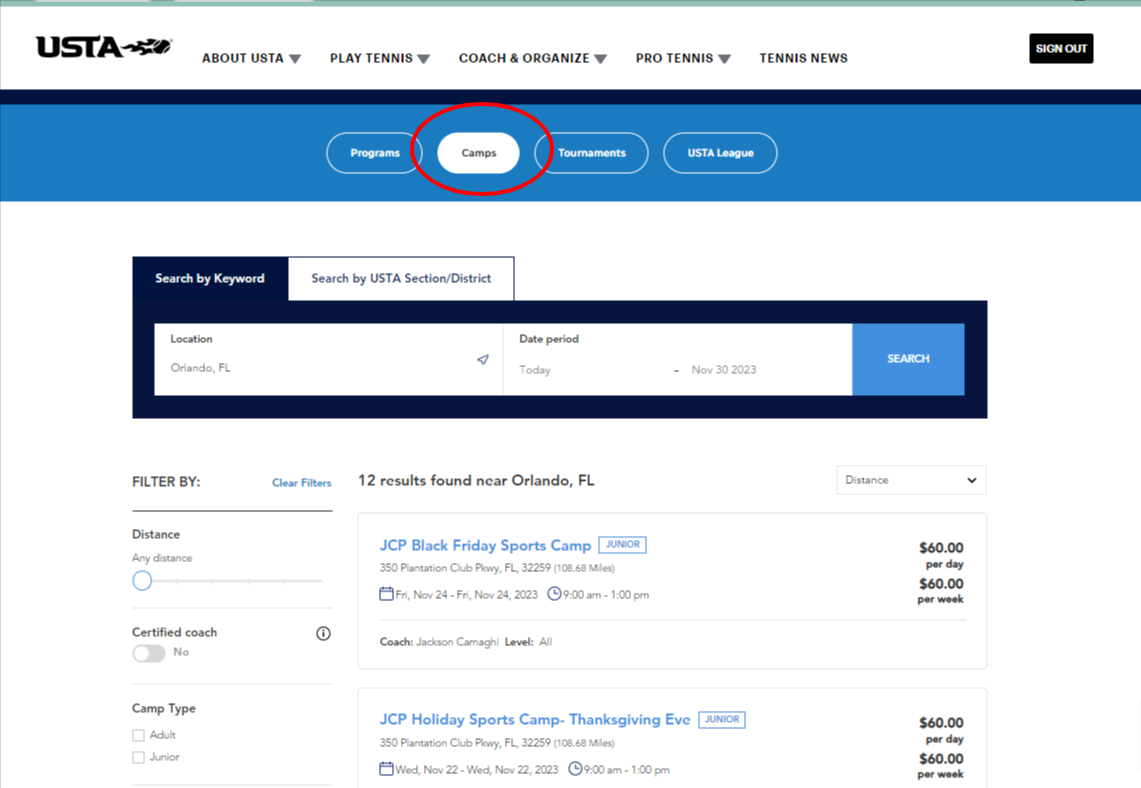
Task: Click JUNIOR badge on Black Friday camp
Action: [x=622, y=544]
